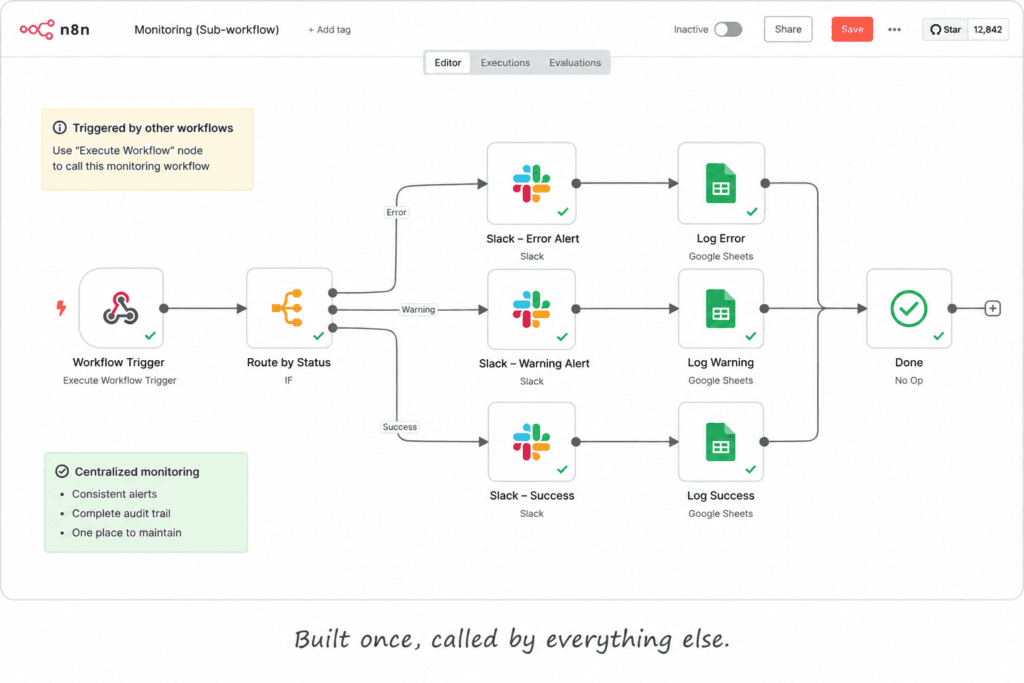Select the Slack – Success node icon
1024x683 pixels.
click(531, 442)
